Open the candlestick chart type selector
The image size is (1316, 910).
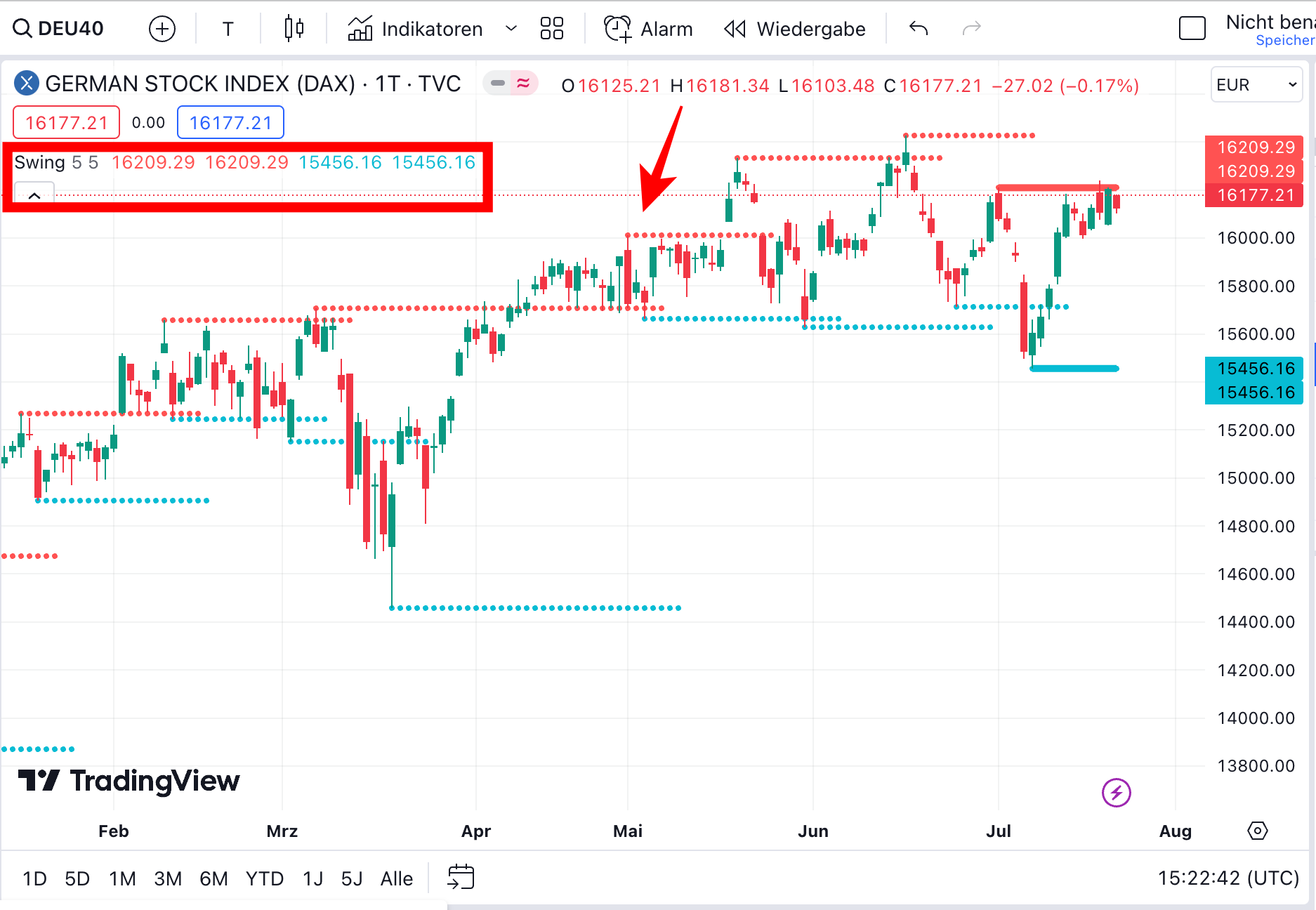pos(294,29)
